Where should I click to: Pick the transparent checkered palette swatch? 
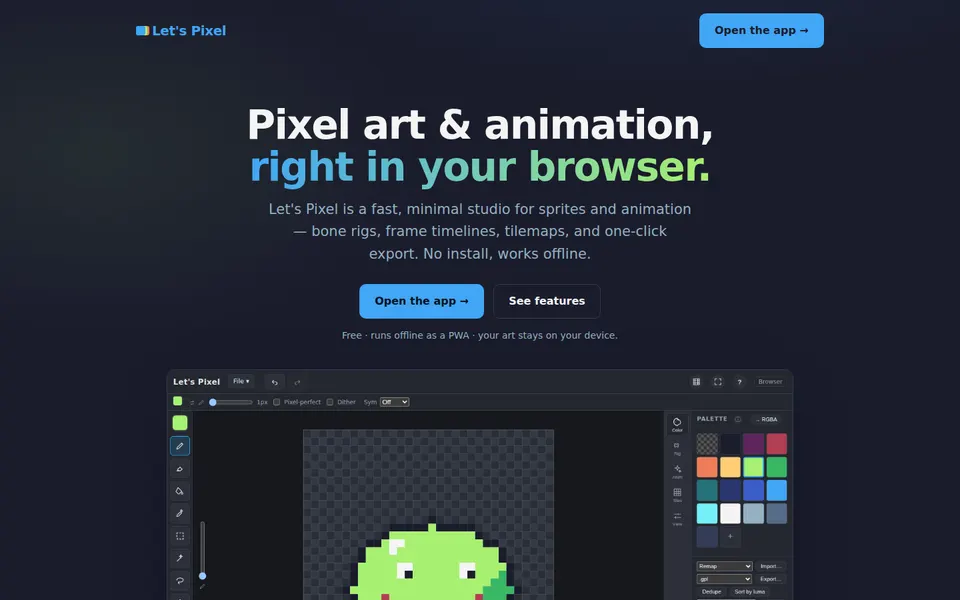click(x=707, y=444)
